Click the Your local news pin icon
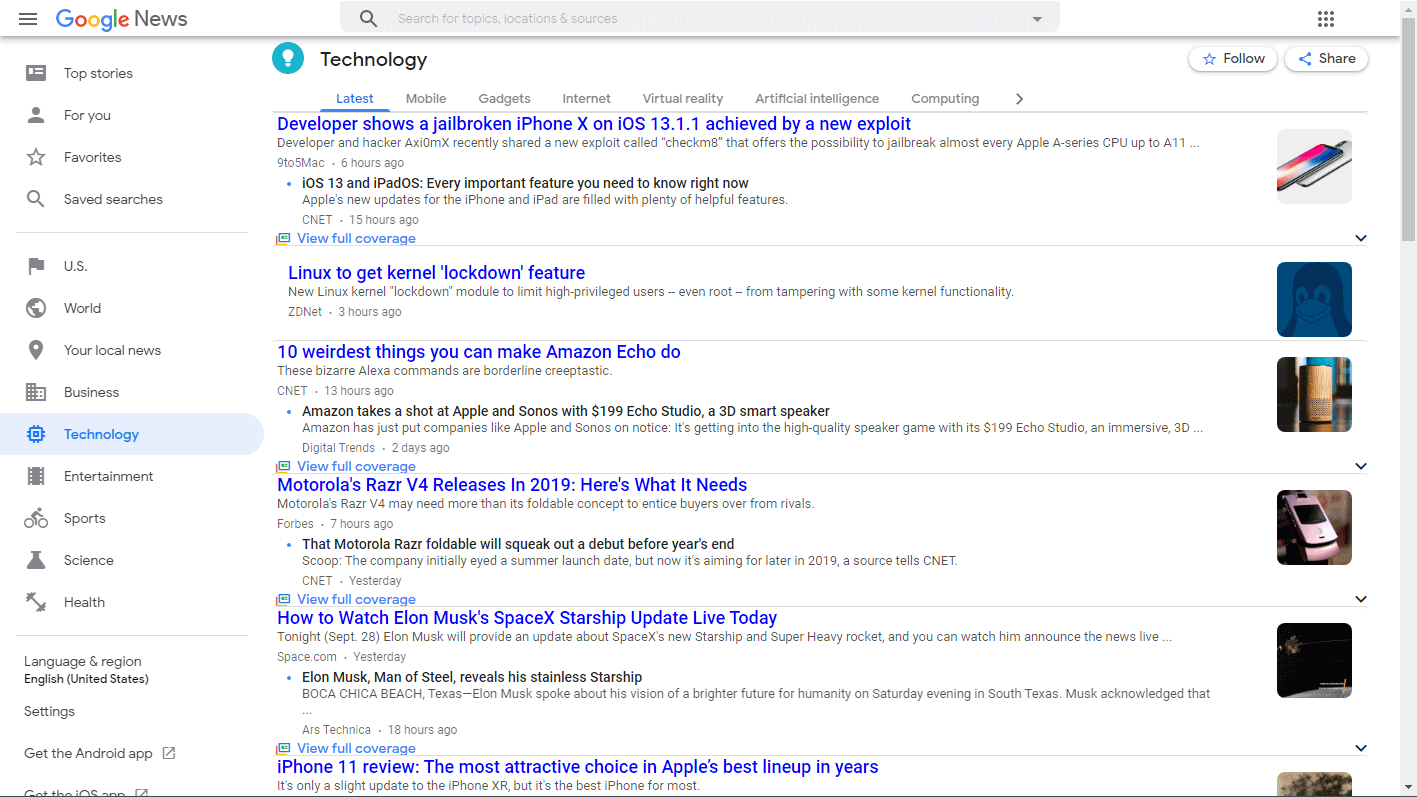Image resolution: width=1417 pixels, height=797 pixels. [x=36, y=350]
